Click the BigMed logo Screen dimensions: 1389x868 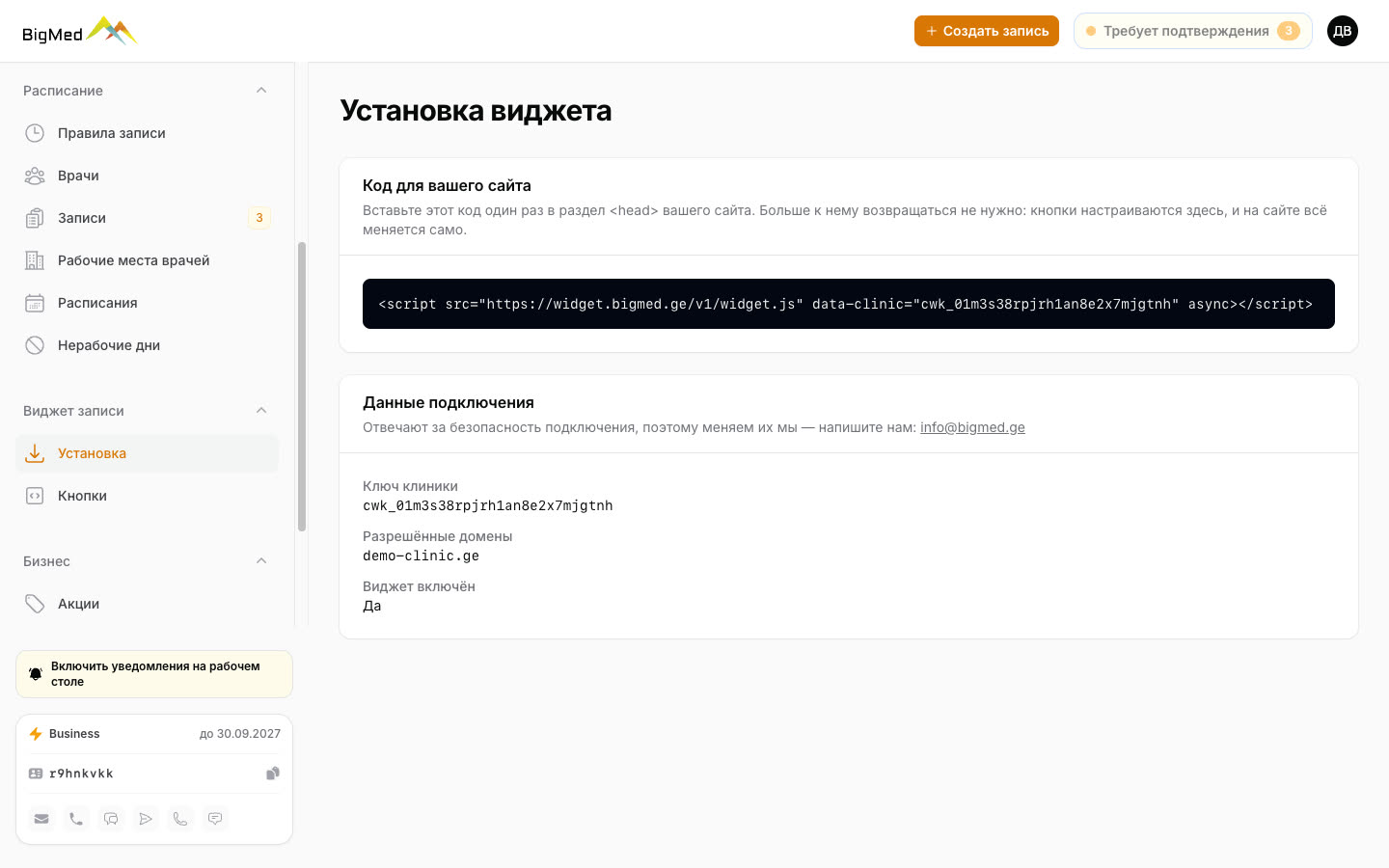(x=80, y=32)
